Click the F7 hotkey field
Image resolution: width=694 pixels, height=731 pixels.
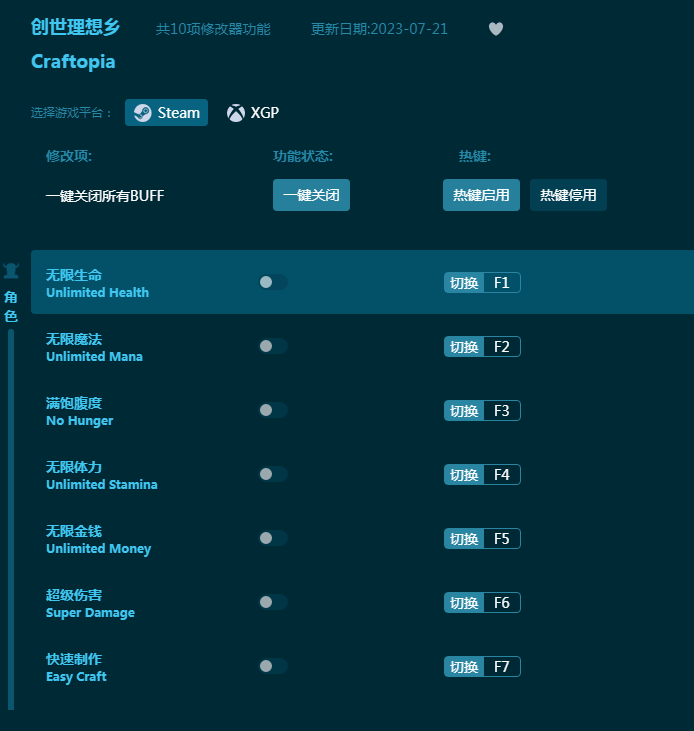click(x=502, y=667)
